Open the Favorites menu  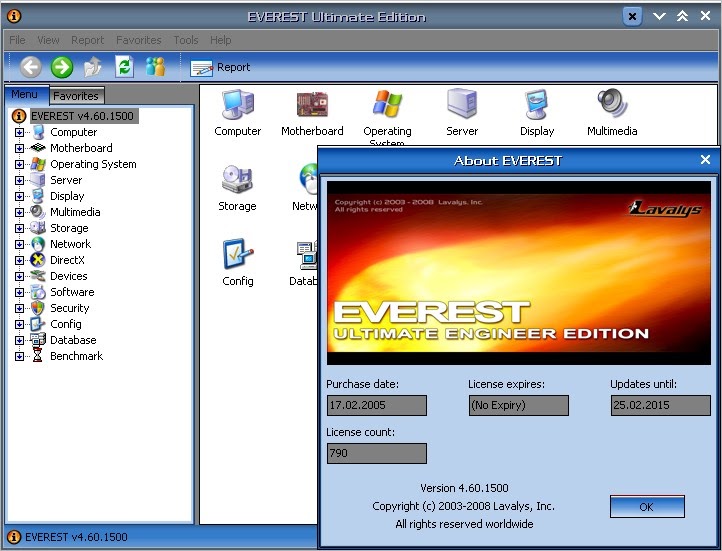(139, 40)
